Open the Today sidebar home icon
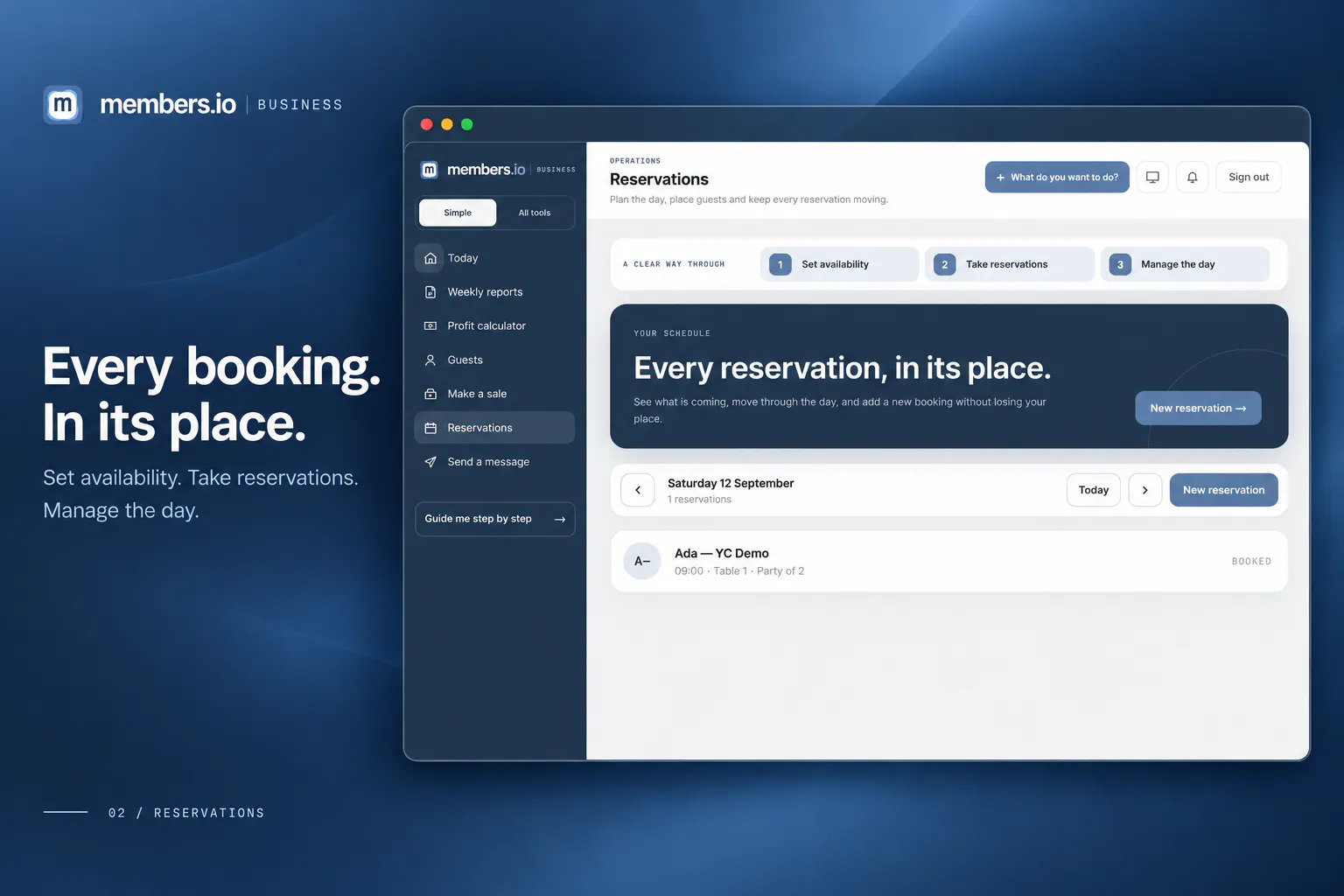This screenshot has width=1344, height=896. (430, 258)
